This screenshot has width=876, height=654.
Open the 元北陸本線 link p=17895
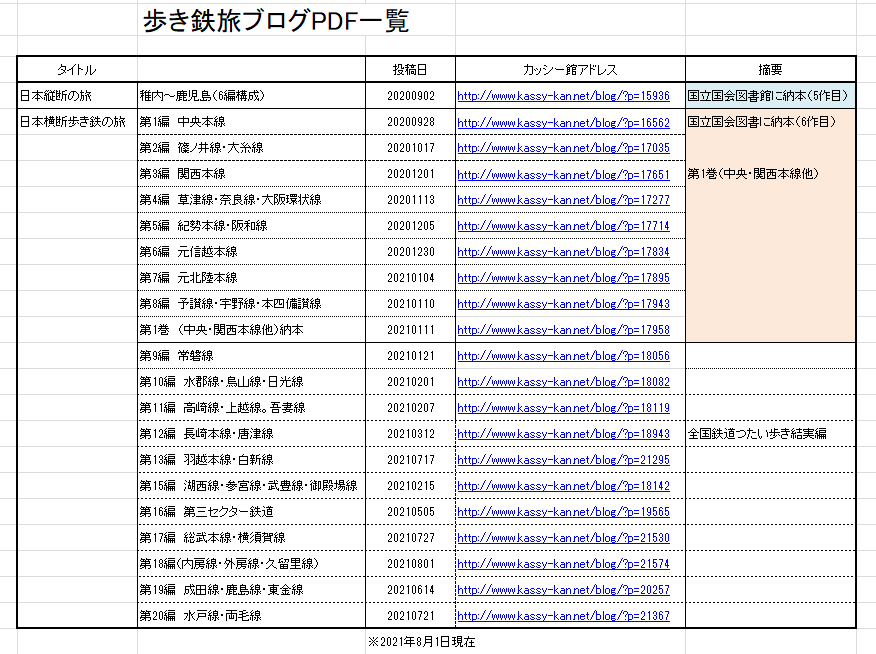563,278
